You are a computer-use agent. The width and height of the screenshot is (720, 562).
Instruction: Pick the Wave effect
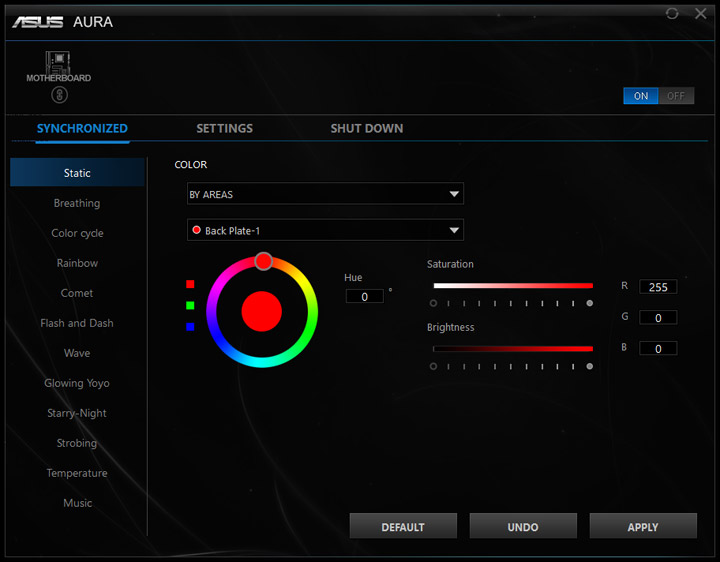[77, 353]
